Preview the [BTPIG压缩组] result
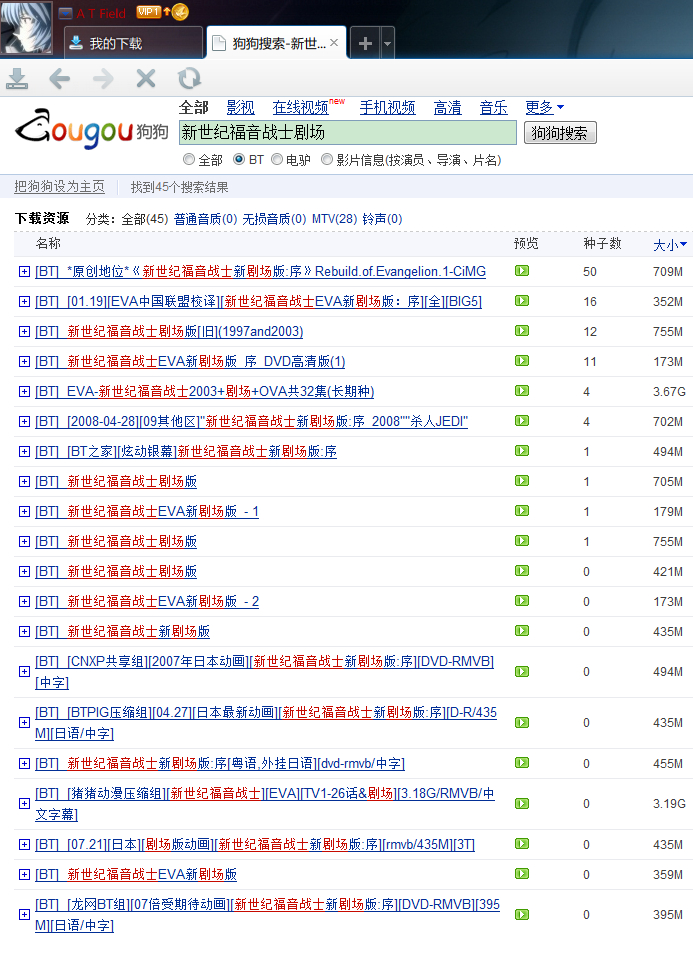693x954 pixels. (522, 722)
